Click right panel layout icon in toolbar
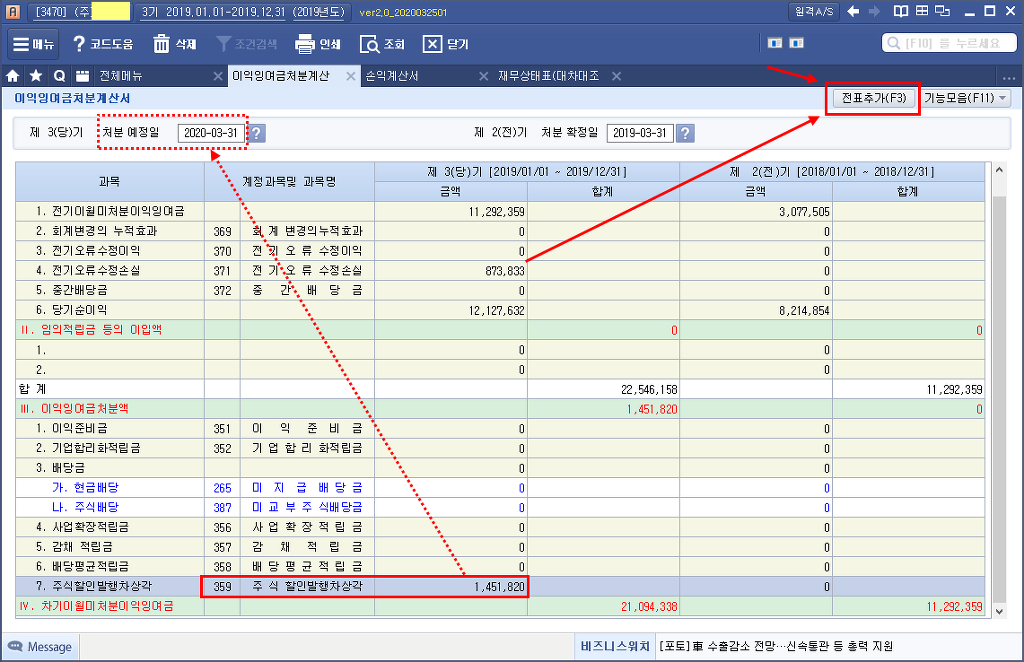Screen dimensions: 1024x662 coord(797,43)
